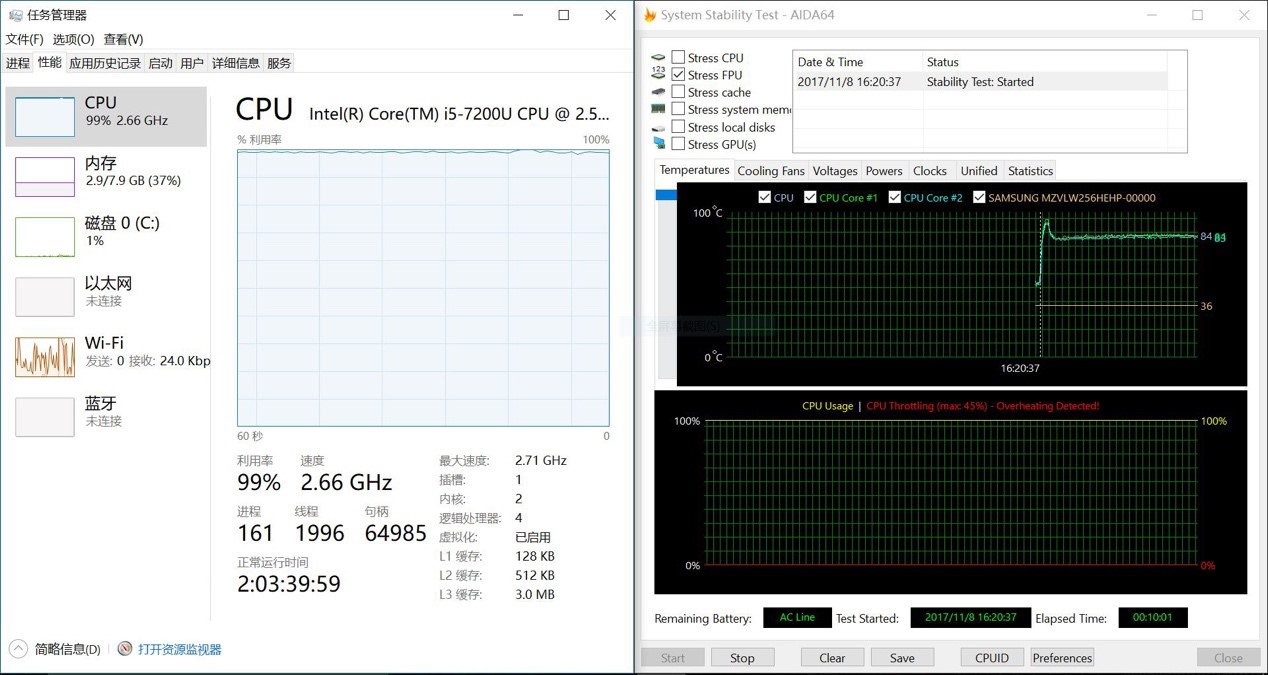Click the Stress FPU 123 icon
The height and width of the screenshot is (675, 1268).
pos(658,74)
